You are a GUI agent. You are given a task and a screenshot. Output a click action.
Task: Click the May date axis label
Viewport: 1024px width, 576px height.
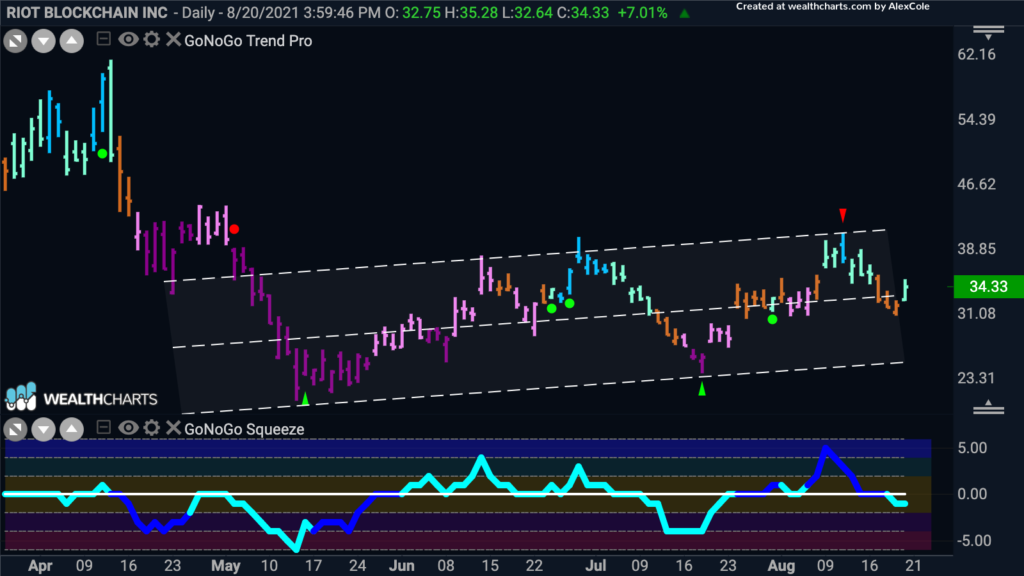226,566
